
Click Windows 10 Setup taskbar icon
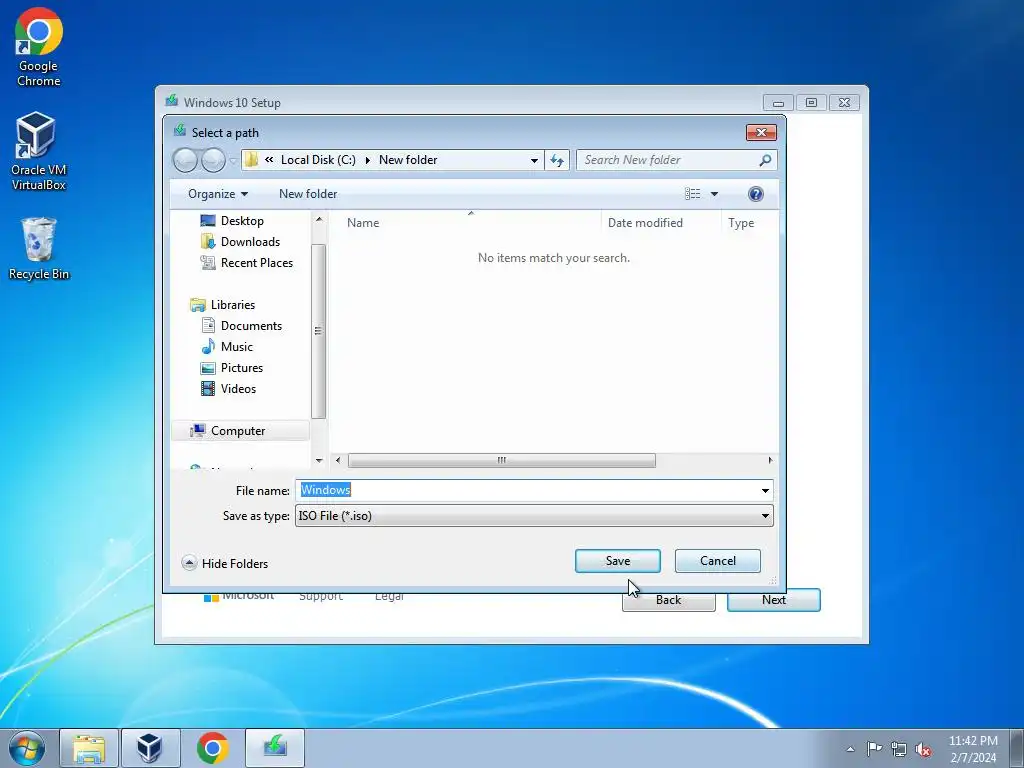pyautogui.click(x=275, y=748)
